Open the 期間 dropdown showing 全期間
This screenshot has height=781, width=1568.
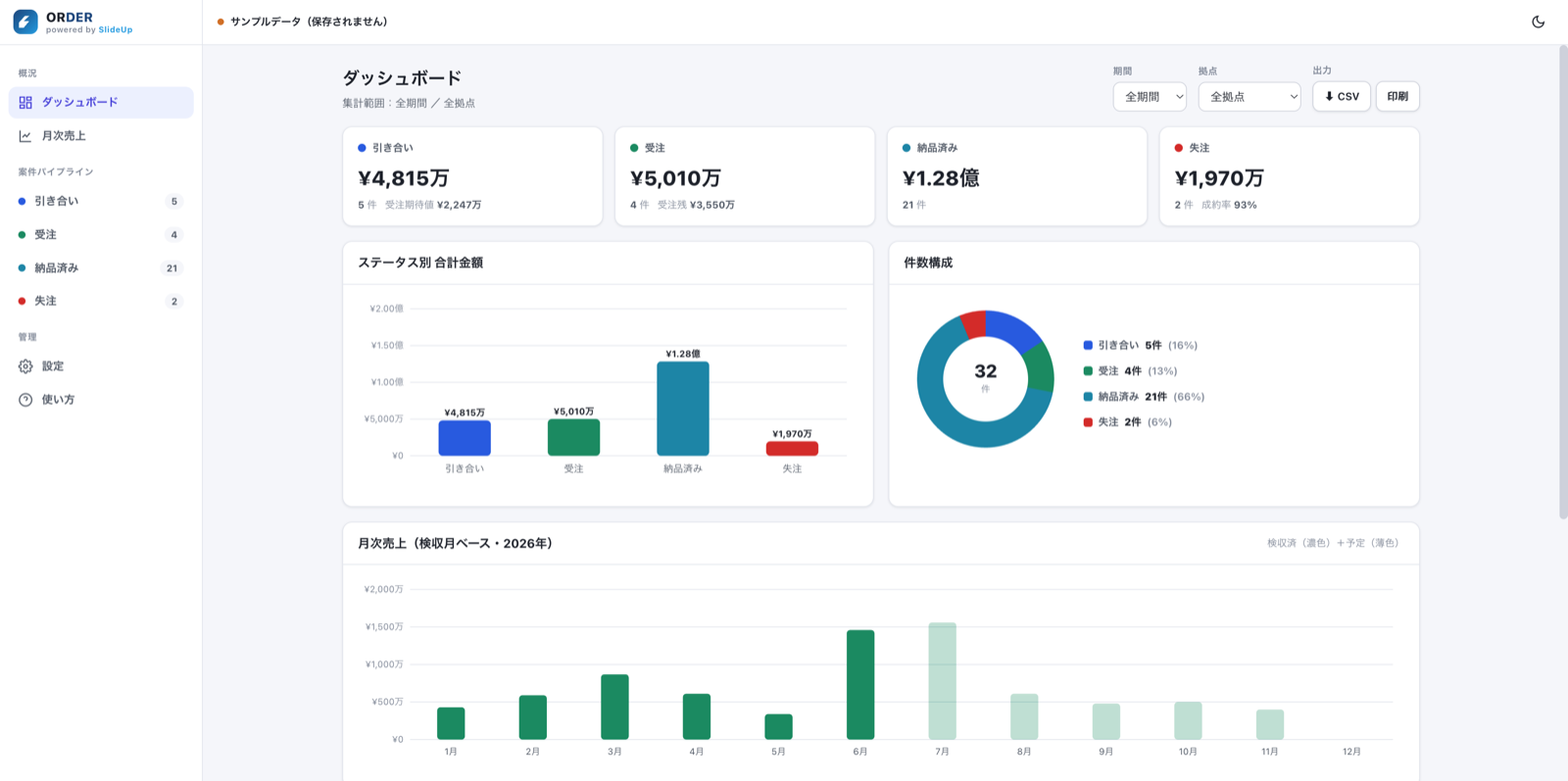tap(1150, 96)
